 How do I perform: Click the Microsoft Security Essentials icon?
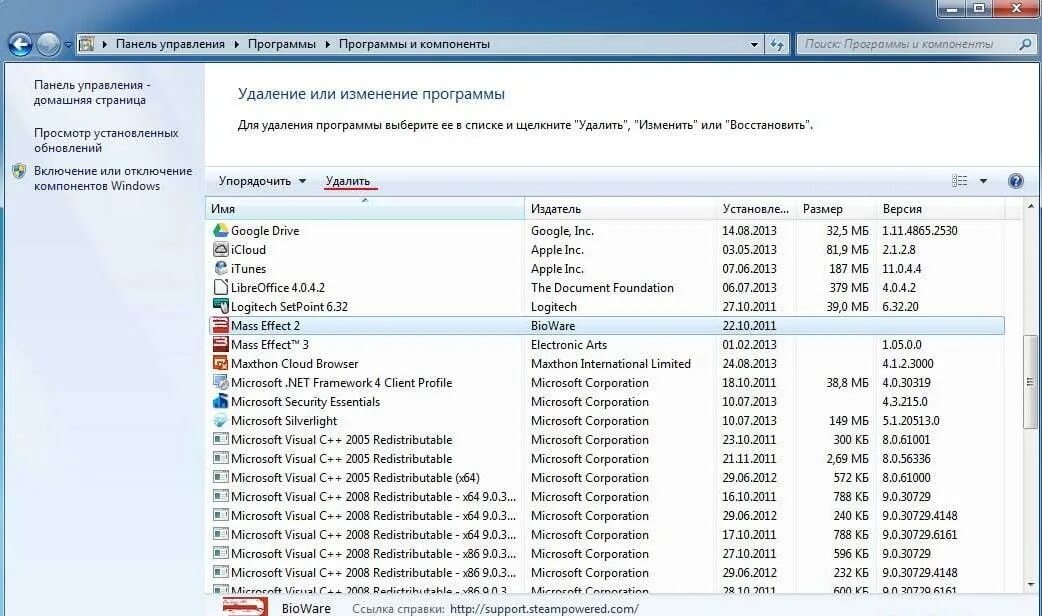coord(221,401)
